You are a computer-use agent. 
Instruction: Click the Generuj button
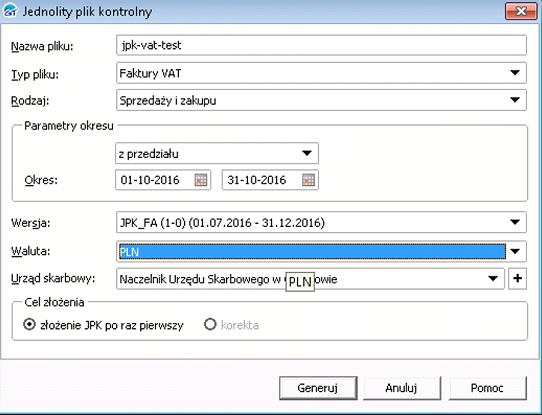(x=318, y=388)
